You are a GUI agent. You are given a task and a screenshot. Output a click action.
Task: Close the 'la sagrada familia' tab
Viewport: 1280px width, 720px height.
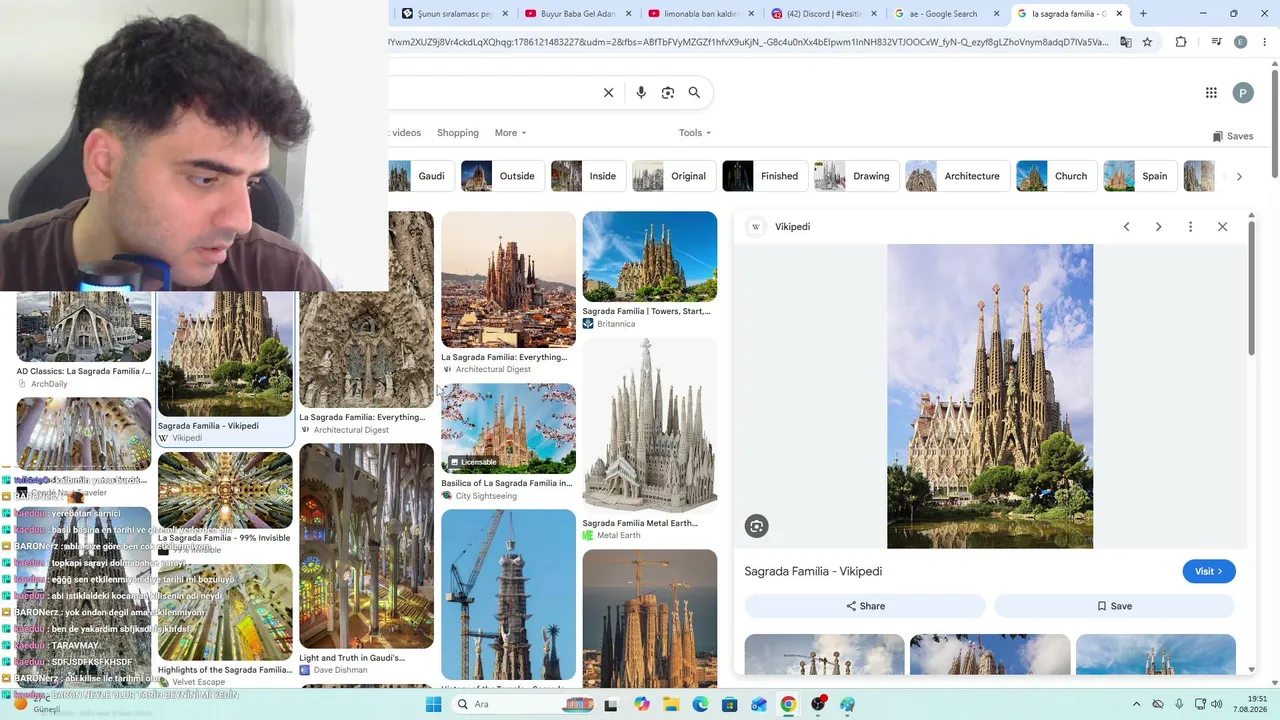coord(1119,14)
